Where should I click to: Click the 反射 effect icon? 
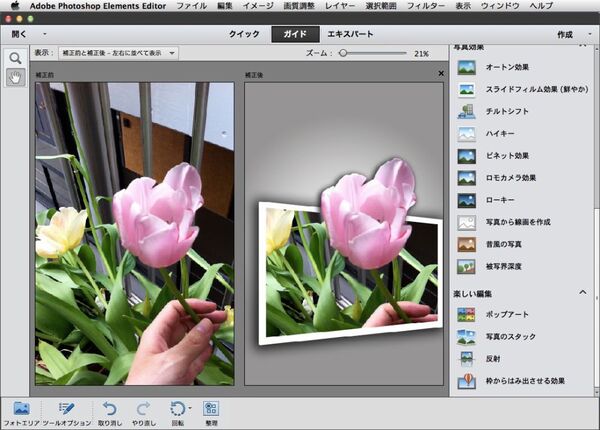click(466, 359)
